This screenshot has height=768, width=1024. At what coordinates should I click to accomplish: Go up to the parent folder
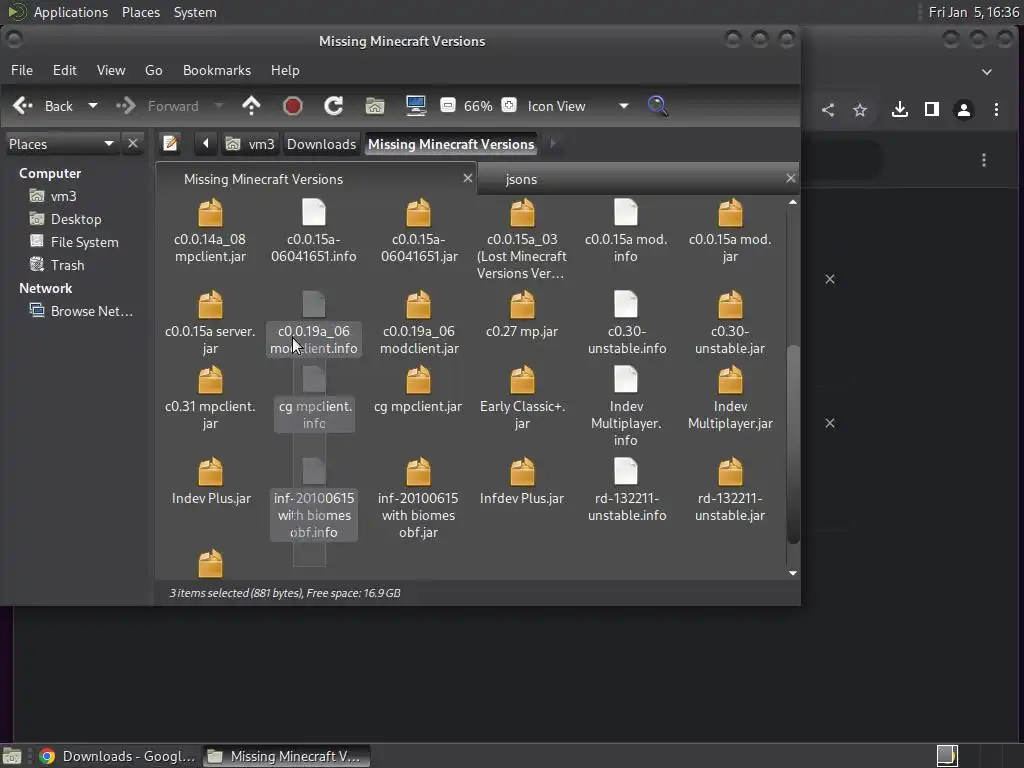tap(251, 106)
